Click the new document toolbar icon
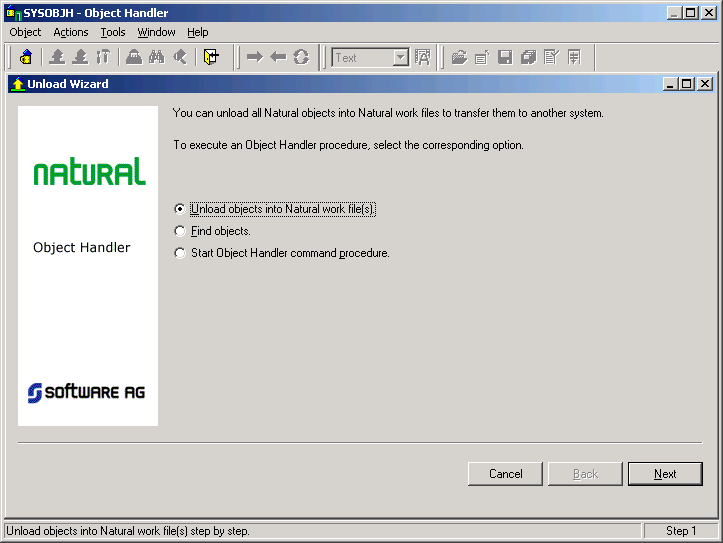The height and width of the screenshot is (543, 723). pos(482,58)
